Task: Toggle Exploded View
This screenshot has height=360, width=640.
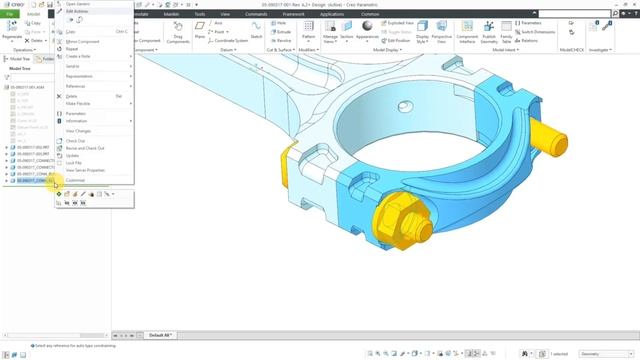Action: [398, 23]
